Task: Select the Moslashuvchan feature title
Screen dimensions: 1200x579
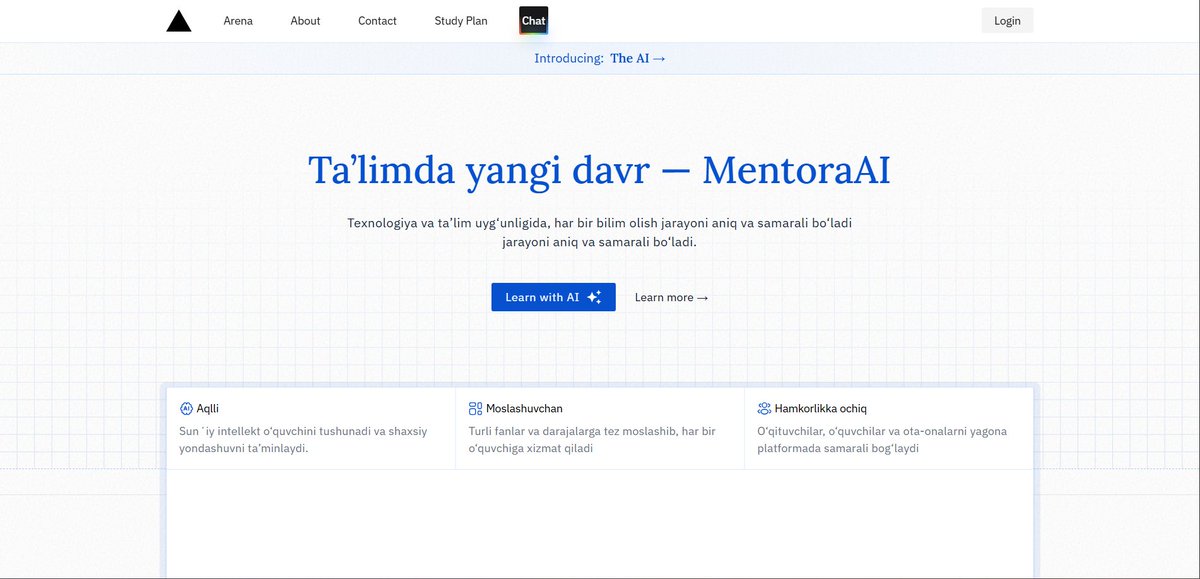Action: (x=524, y=408)
